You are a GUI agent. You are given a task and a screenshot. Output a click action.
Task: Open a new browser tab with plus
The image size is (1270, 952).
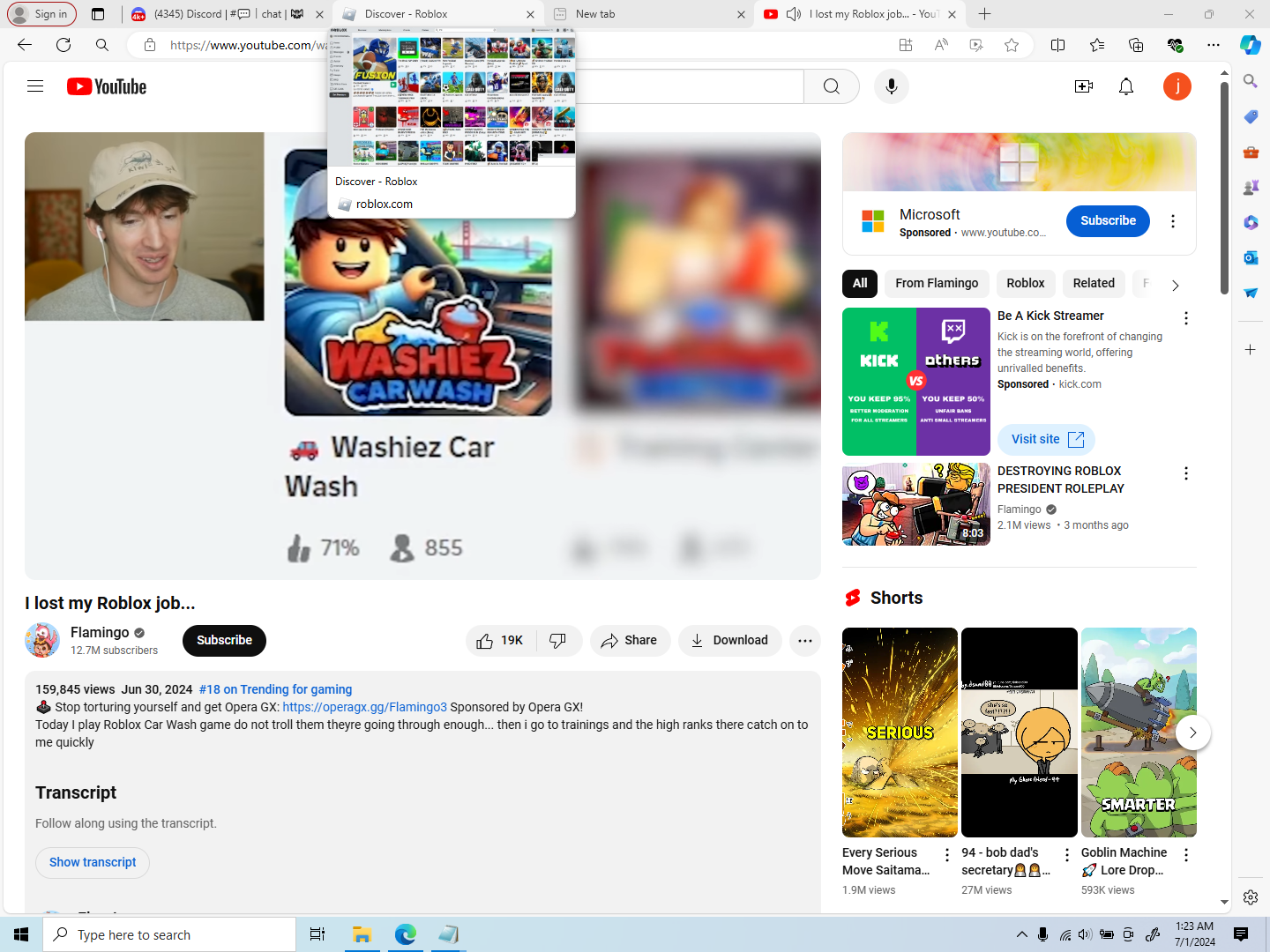pos(985,14)
